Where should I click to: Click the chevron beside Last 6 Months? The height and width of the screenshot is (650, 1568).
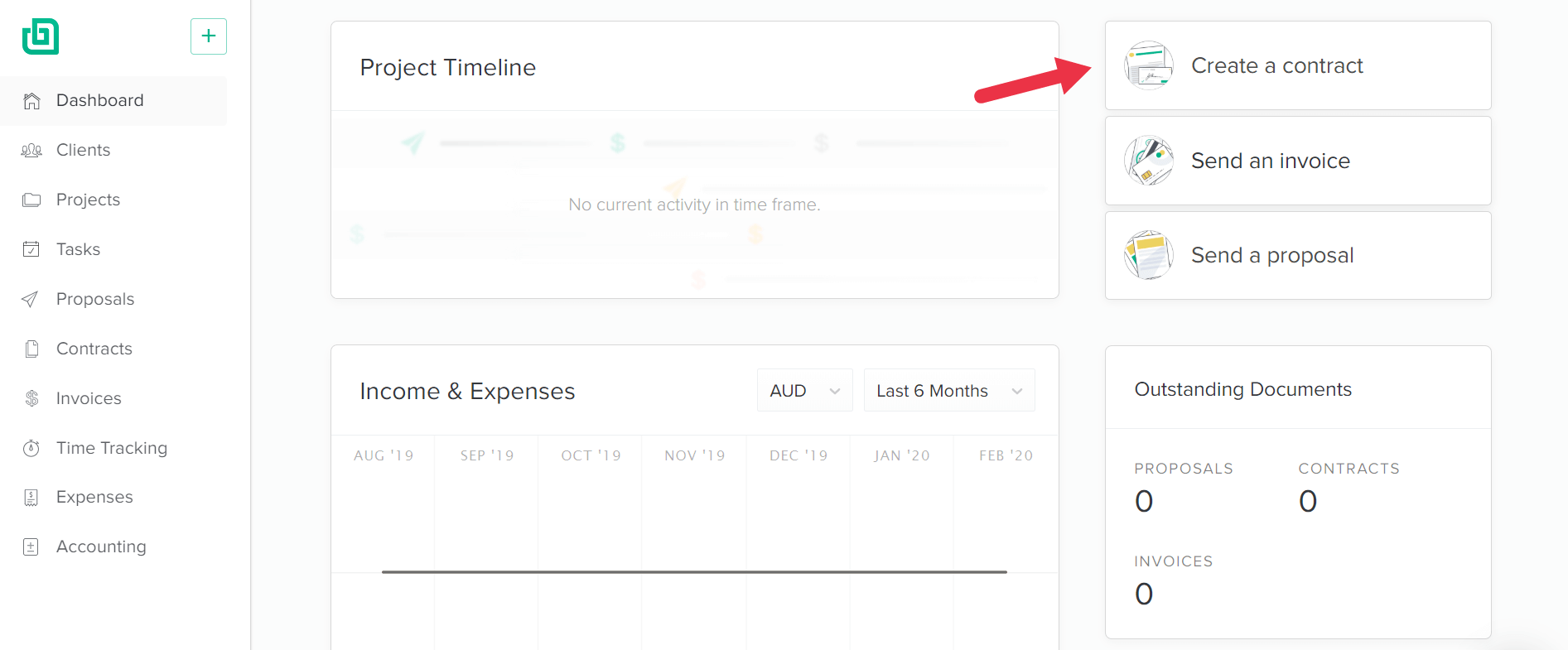(1017, 391)
